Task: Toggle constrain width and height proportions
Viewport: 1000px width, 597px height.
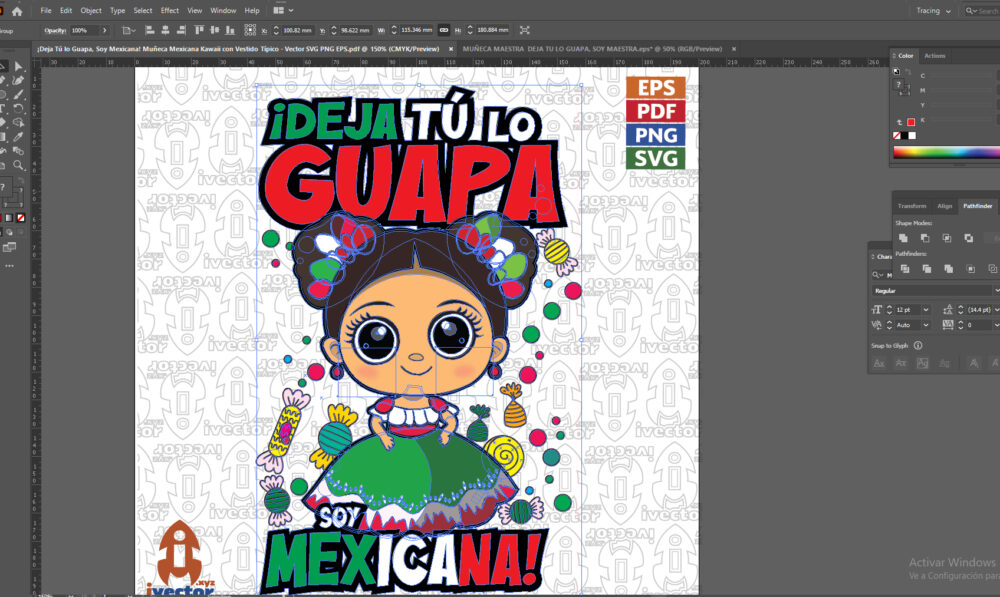Action: 444,30
